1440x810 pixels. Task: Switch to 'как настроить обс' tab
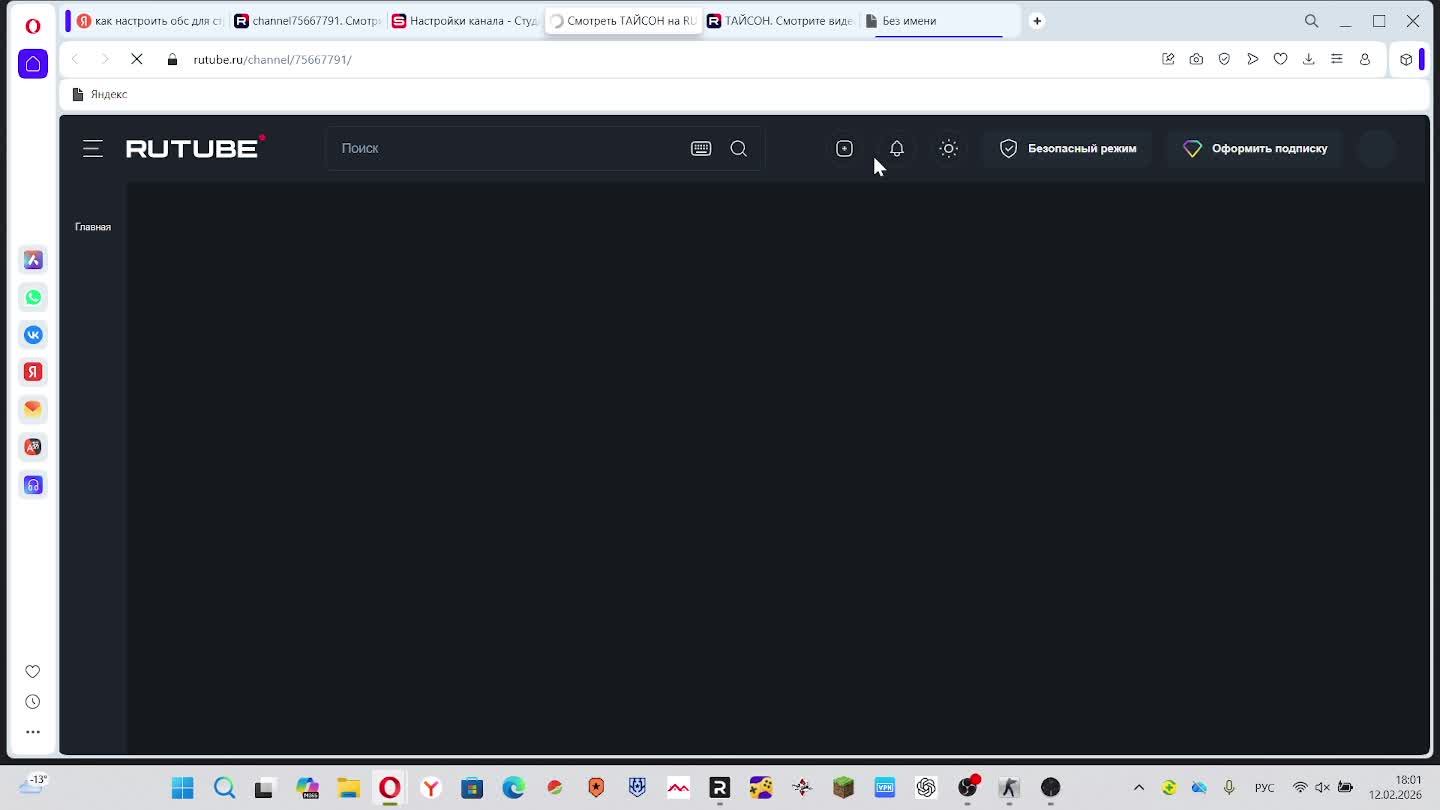(x=149, y=20)
